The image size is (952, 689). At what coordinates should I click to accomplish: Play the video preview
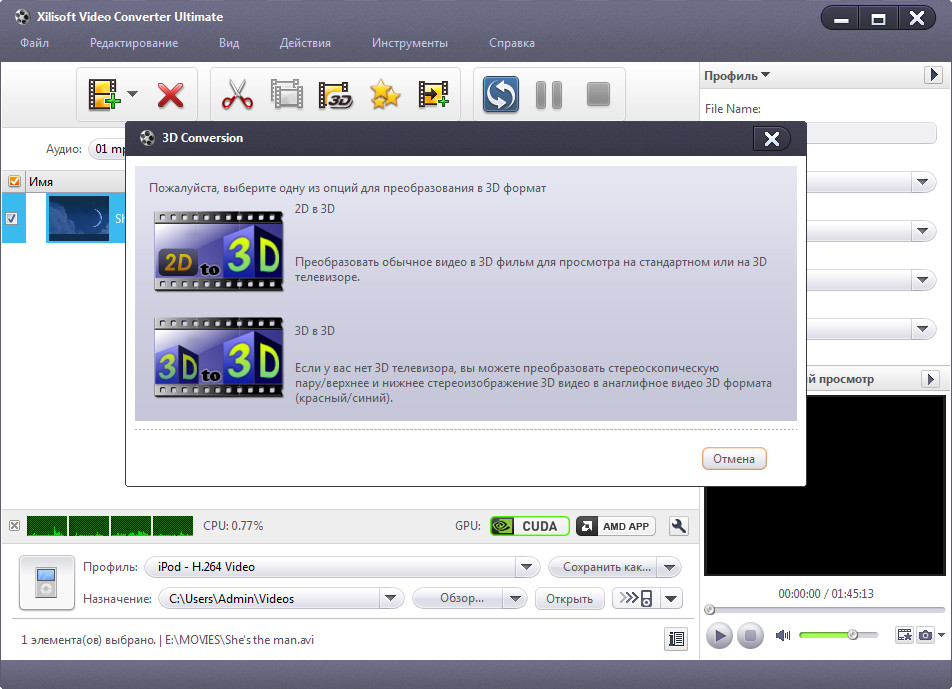point(719,636)
